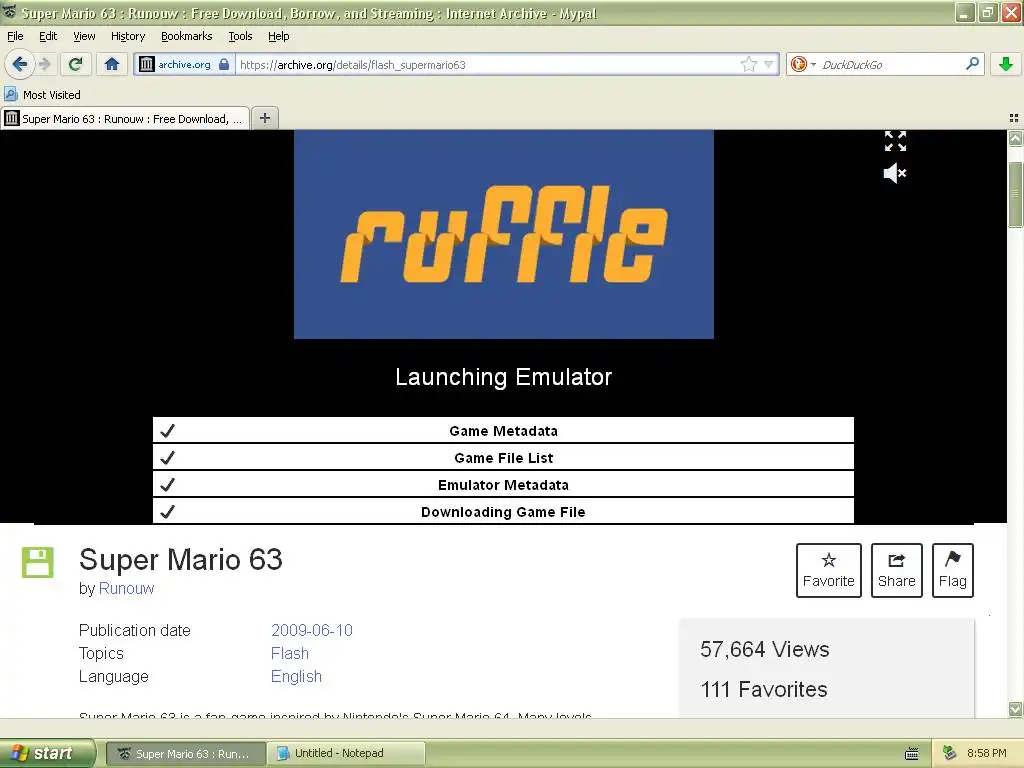Click the Launching Emulator status text
1024x768 pixels.
(x=504, y=377)
